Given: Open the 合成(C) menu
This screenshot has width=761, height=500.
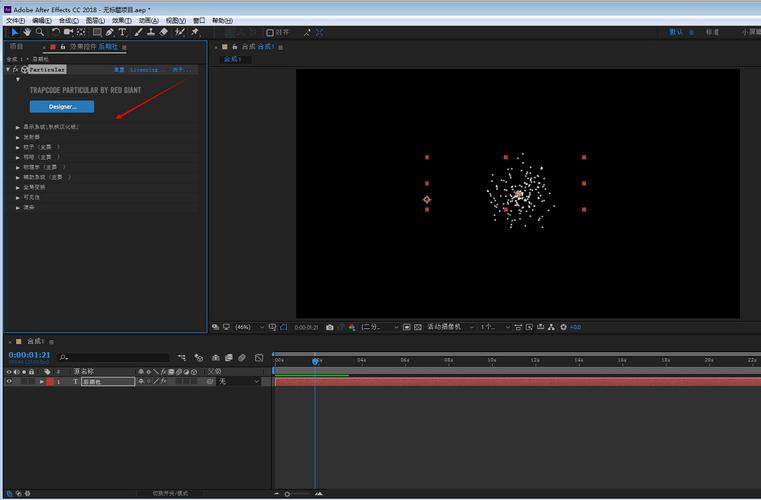Looking at the screenshot, I should [68, 20].
